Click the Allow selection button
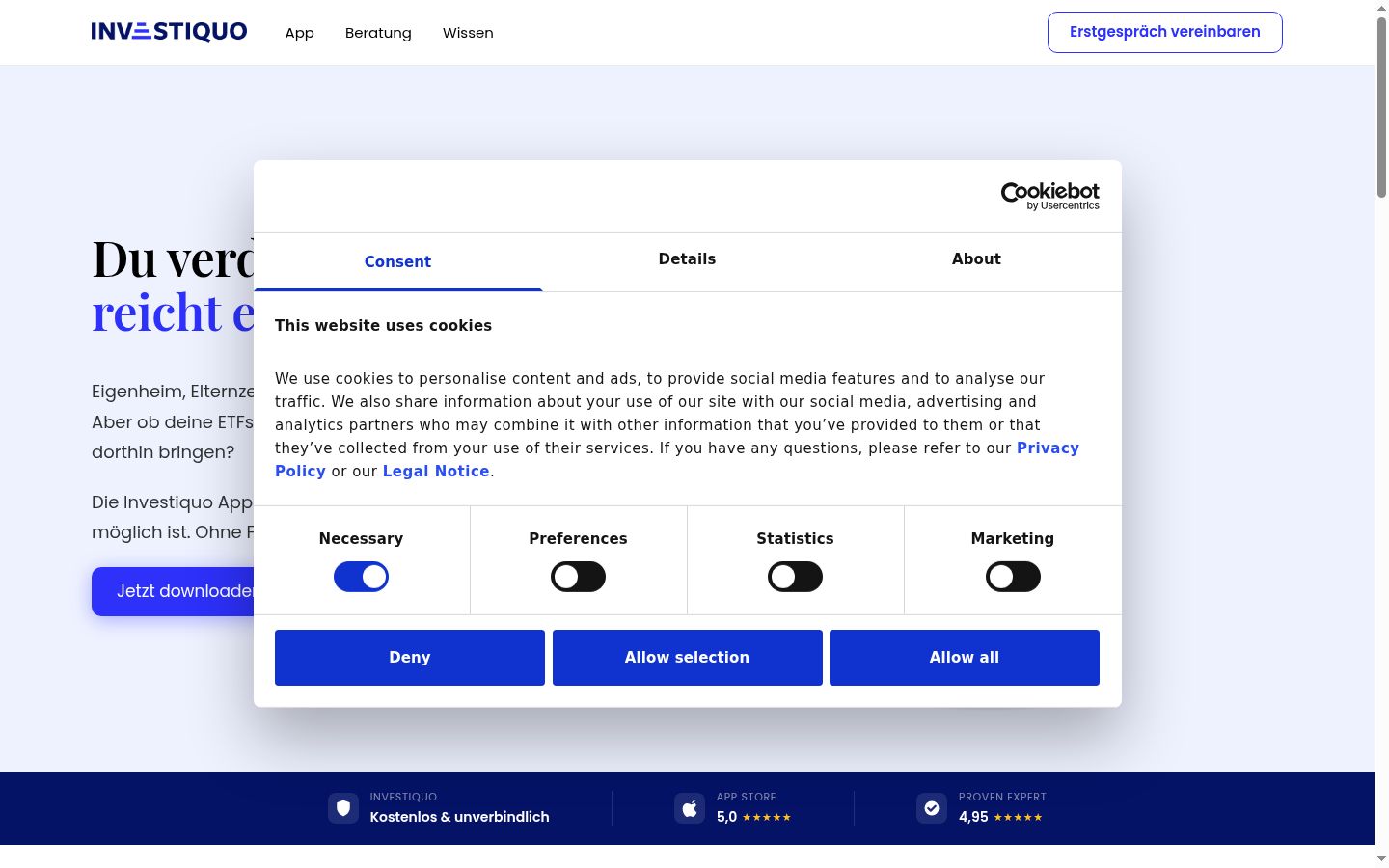 [x=688, y=658]
